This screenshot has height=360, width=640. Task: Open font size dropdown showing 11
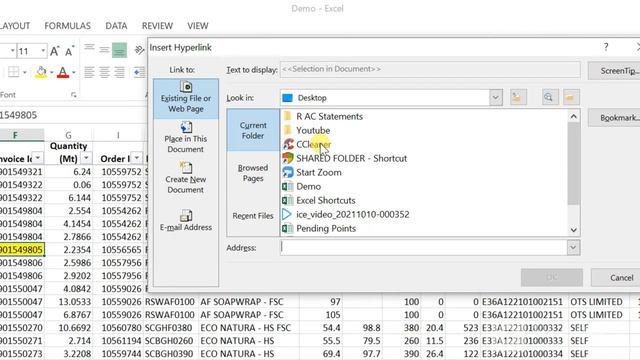click(43, 51)
